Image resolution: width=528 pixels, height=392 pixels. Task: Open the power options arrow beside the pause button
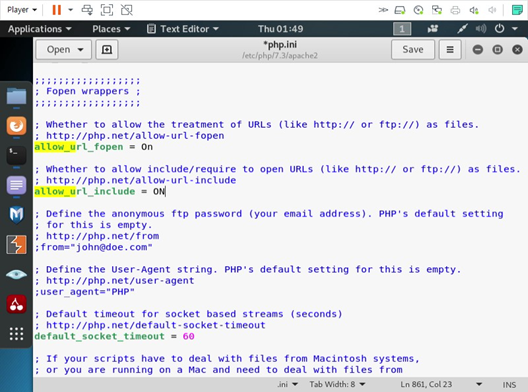(x=70, y=10)
